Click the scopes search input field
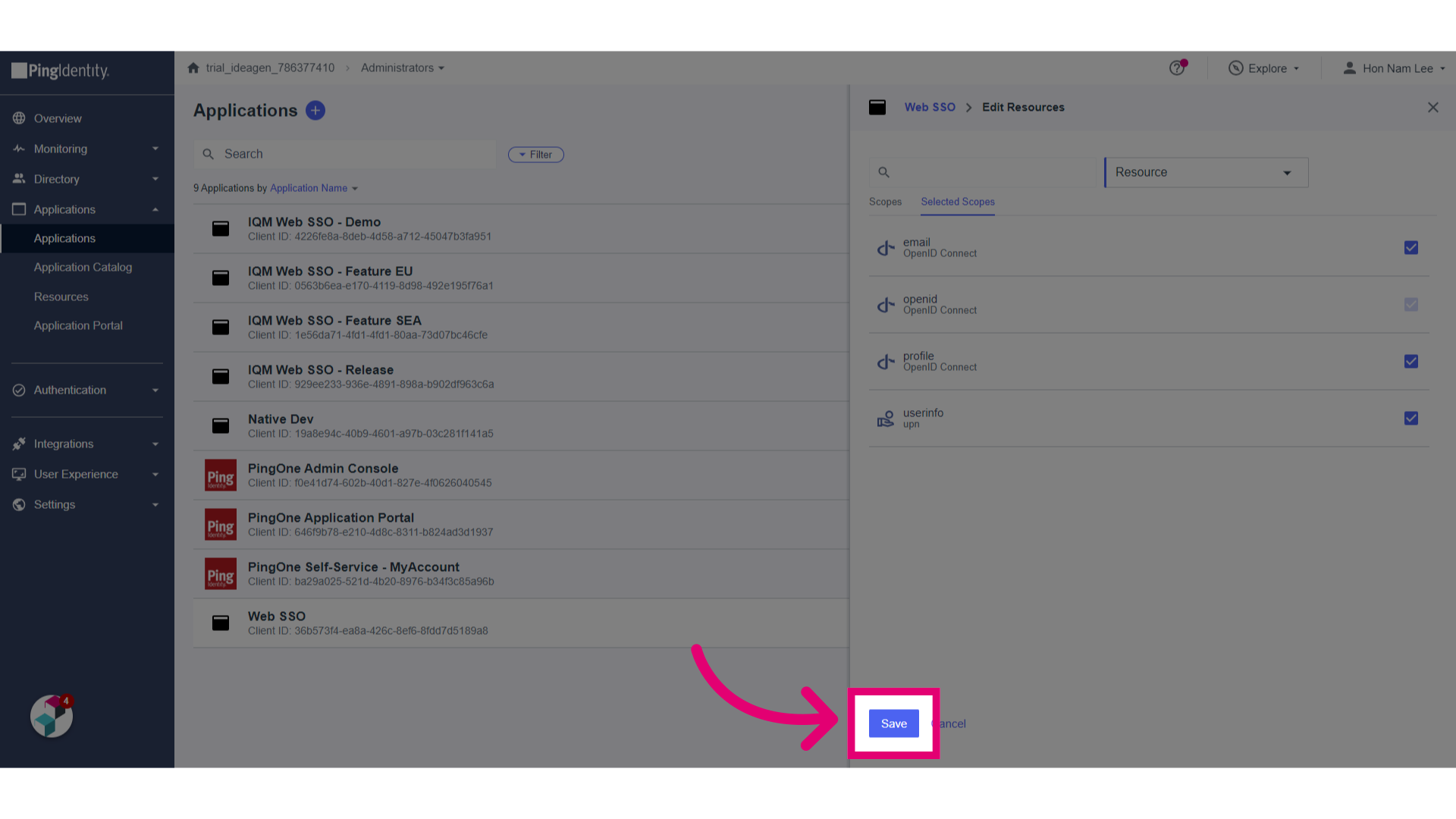1456x819 pixels. point(983,172)
